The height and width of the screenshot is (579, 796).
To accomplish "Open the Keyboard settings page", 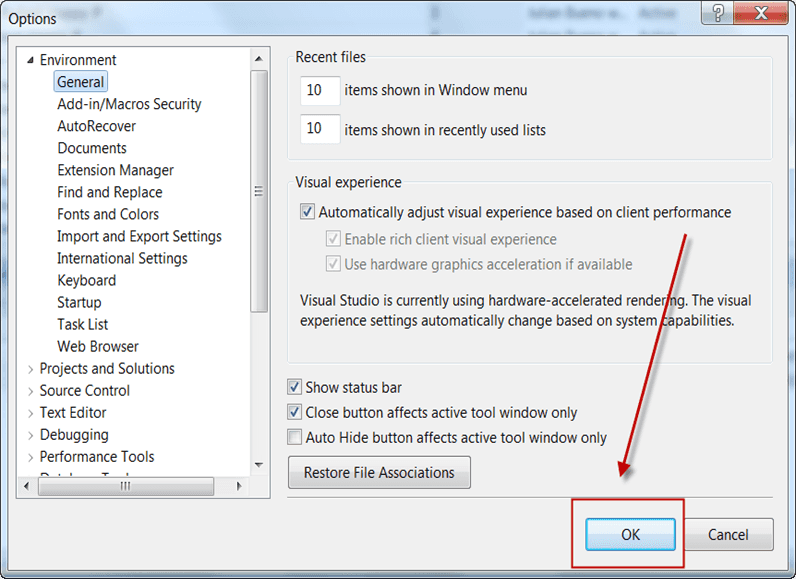I will (87, 280).
